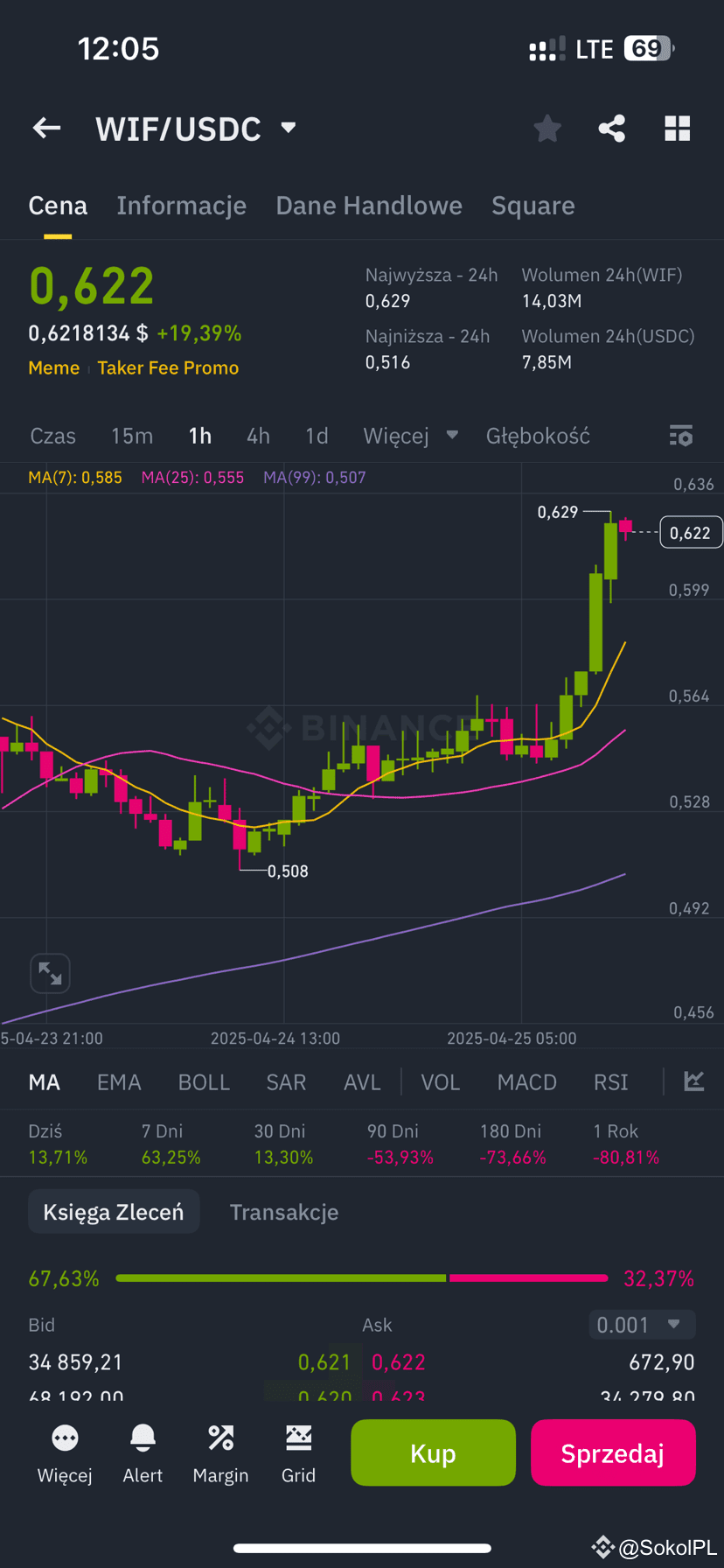This screenshot has width=724, height=1568.
Task: Switch to the Cena tab
Action: pos(58,206)
